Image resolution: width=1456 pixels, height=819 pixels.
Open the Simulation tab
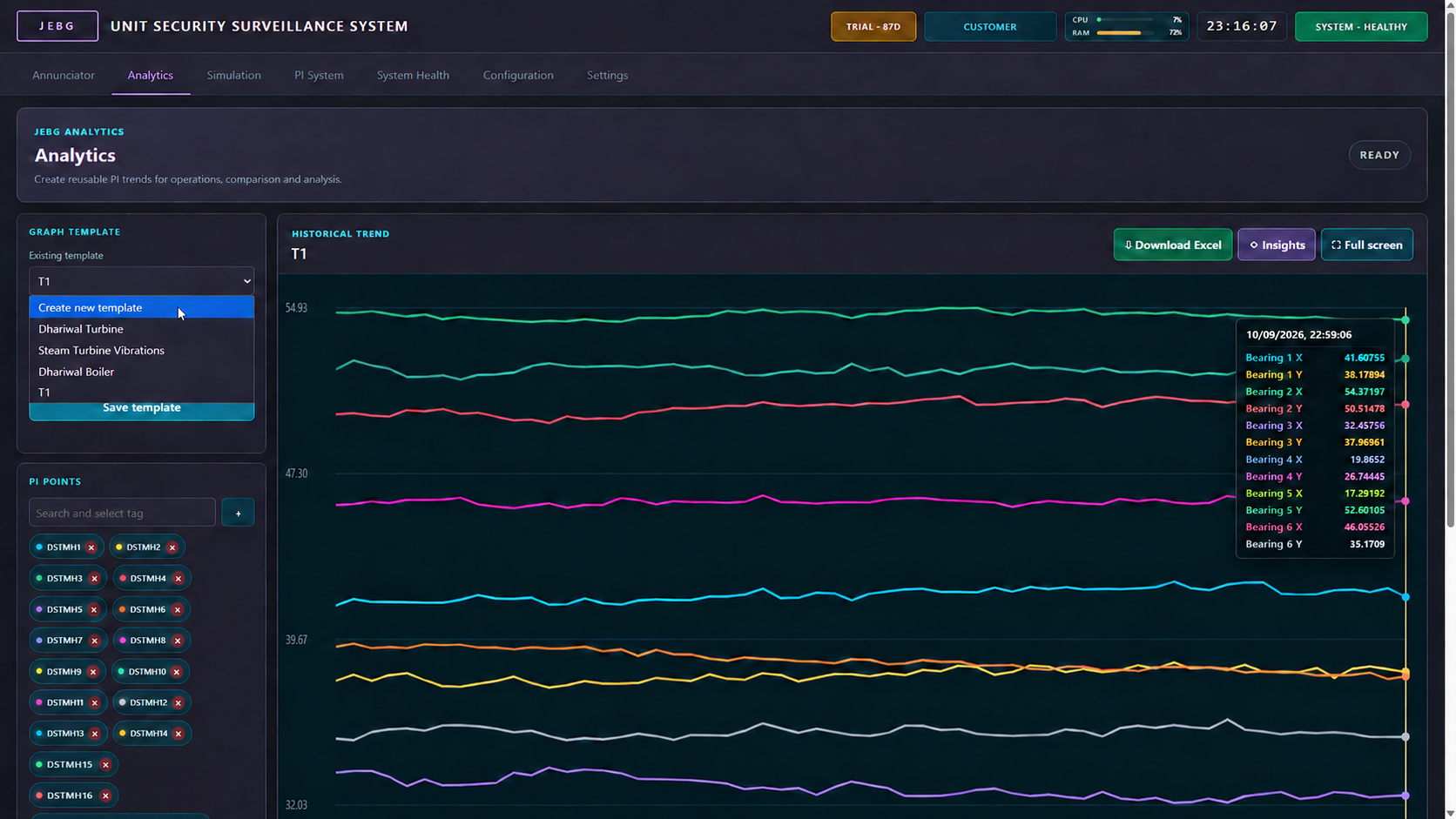click(x=234, y=75)
